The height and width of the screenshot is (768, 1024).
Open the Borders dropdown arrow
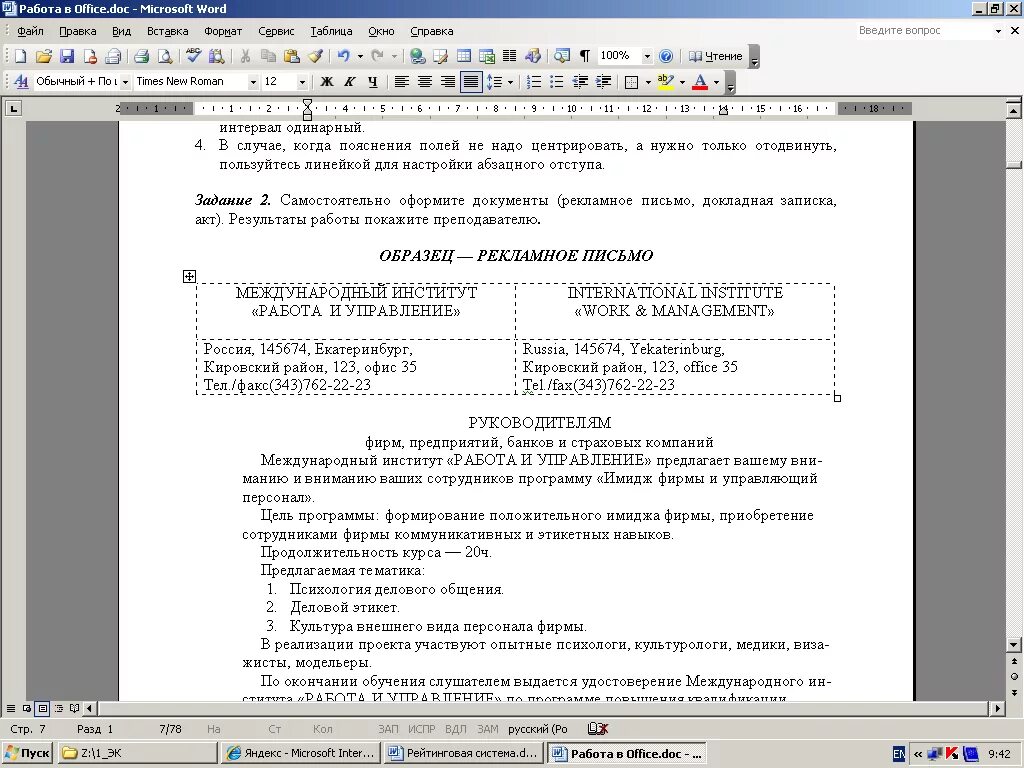pyautogui.click(x=648, y=82)
